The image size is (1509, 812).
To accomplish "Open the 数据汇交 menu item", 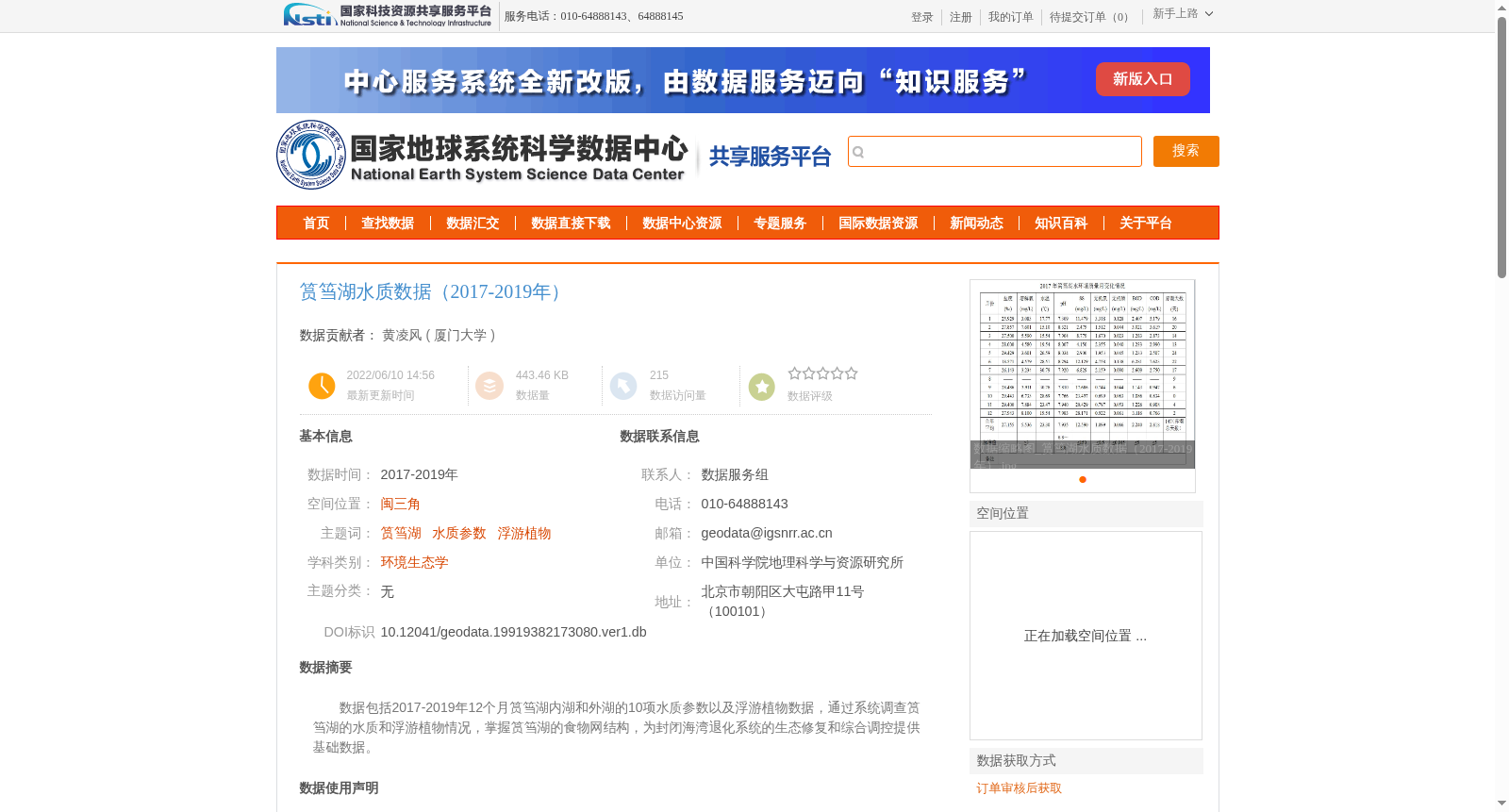I will click(473, 224).
